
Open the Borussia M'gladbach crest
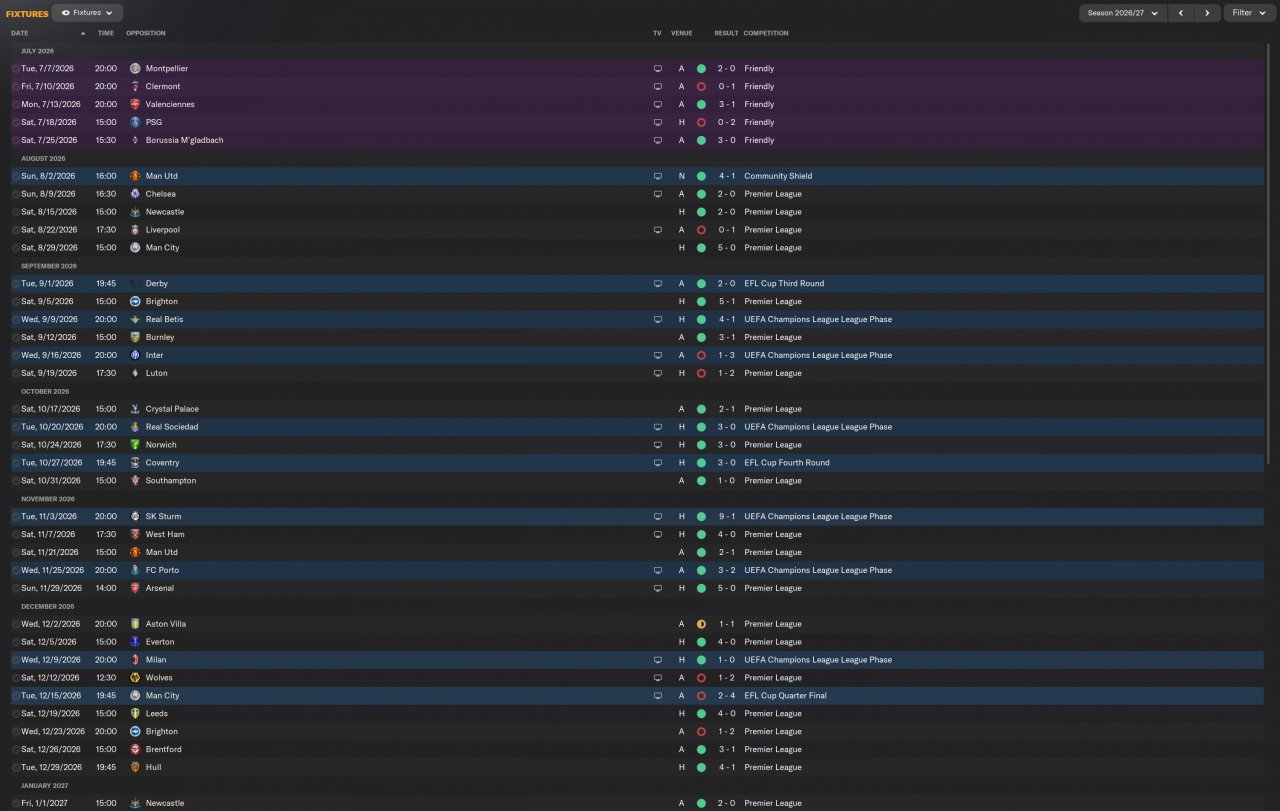[x=135, y=141]
